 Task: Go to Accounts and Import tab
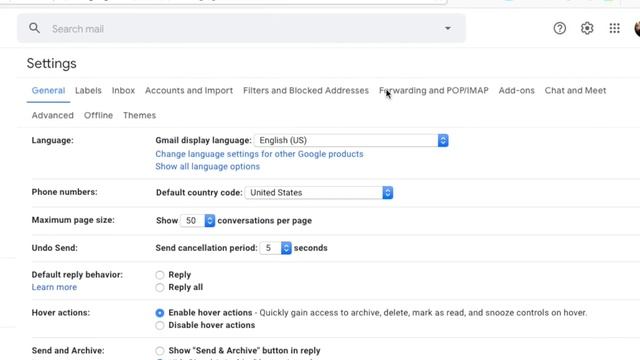point(189,91)
